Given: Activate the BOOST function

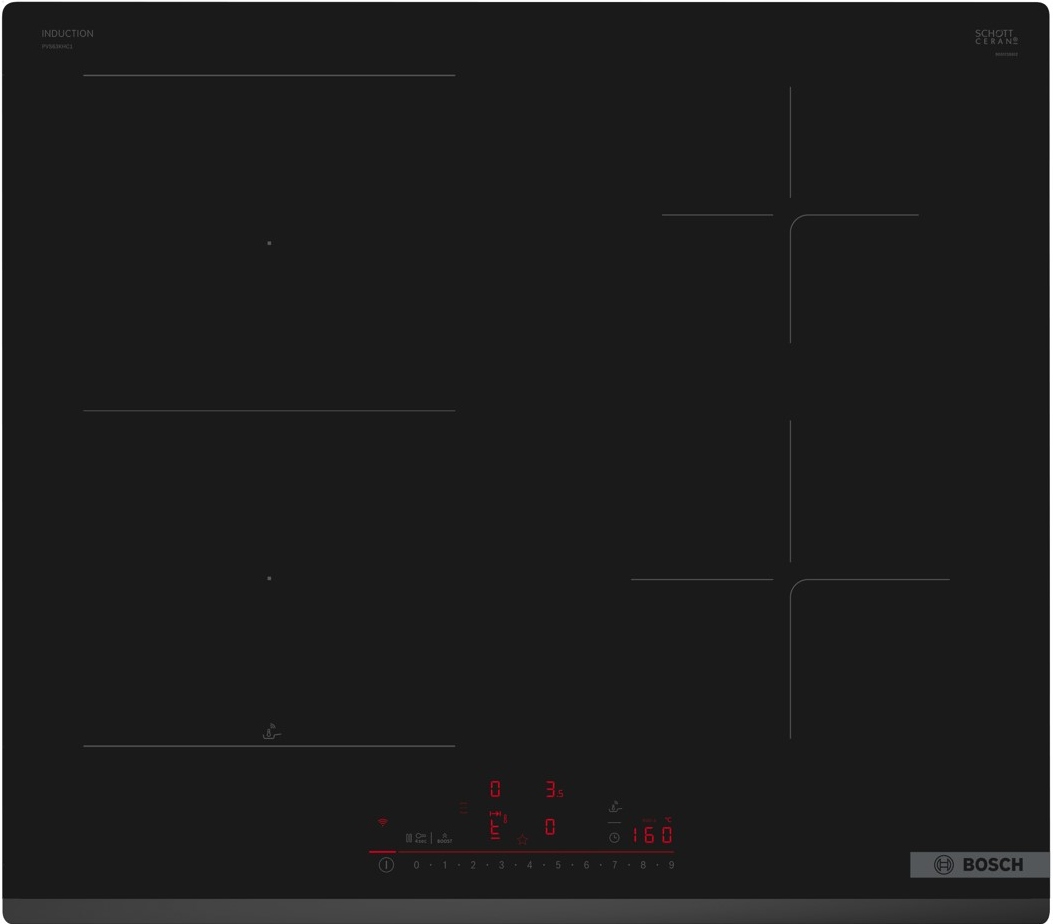Looking at the screenshot, I should pyautogui.click(x=445, y=839).
